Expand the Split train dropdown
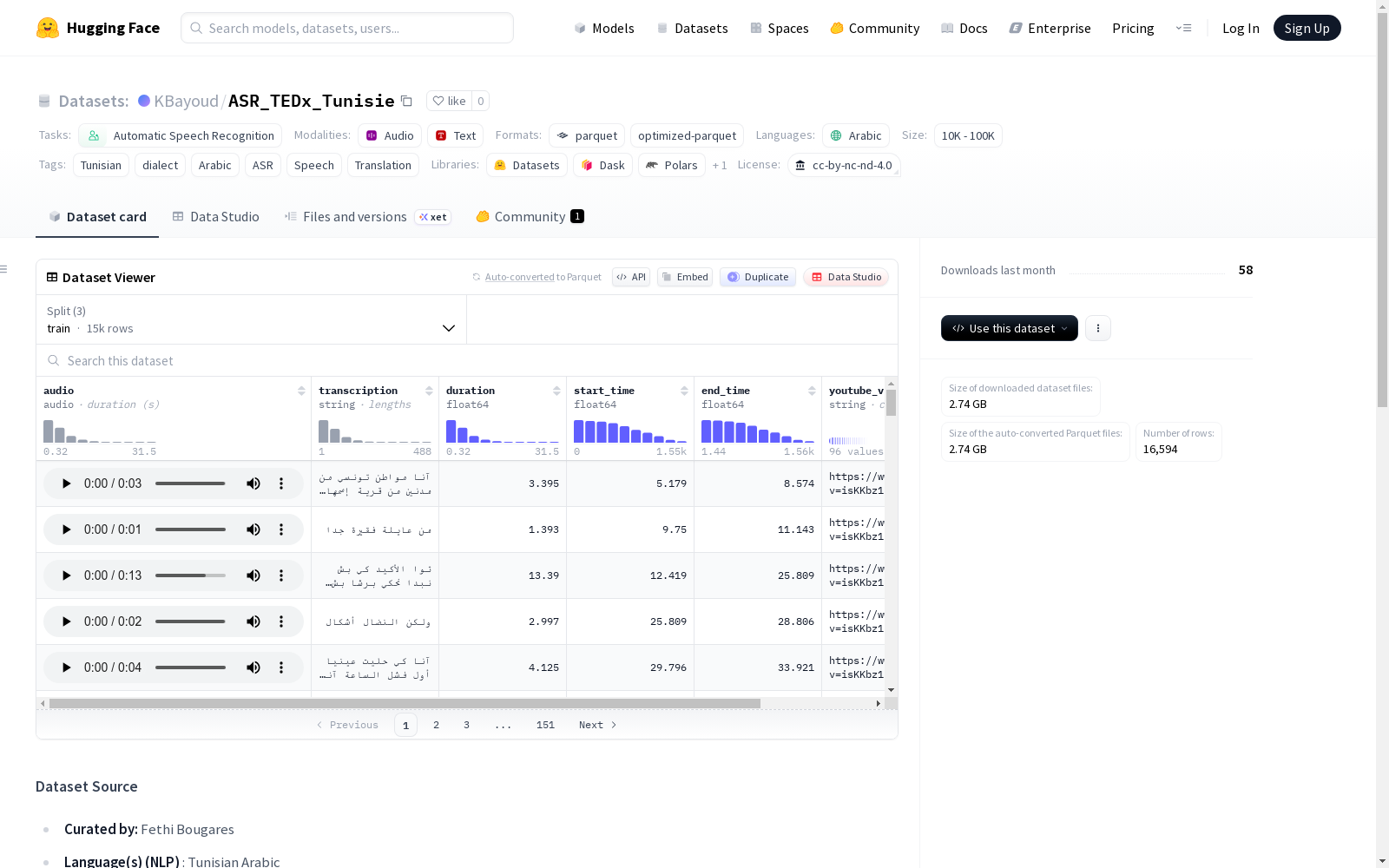1389x868 pixels. pos(251,319)
